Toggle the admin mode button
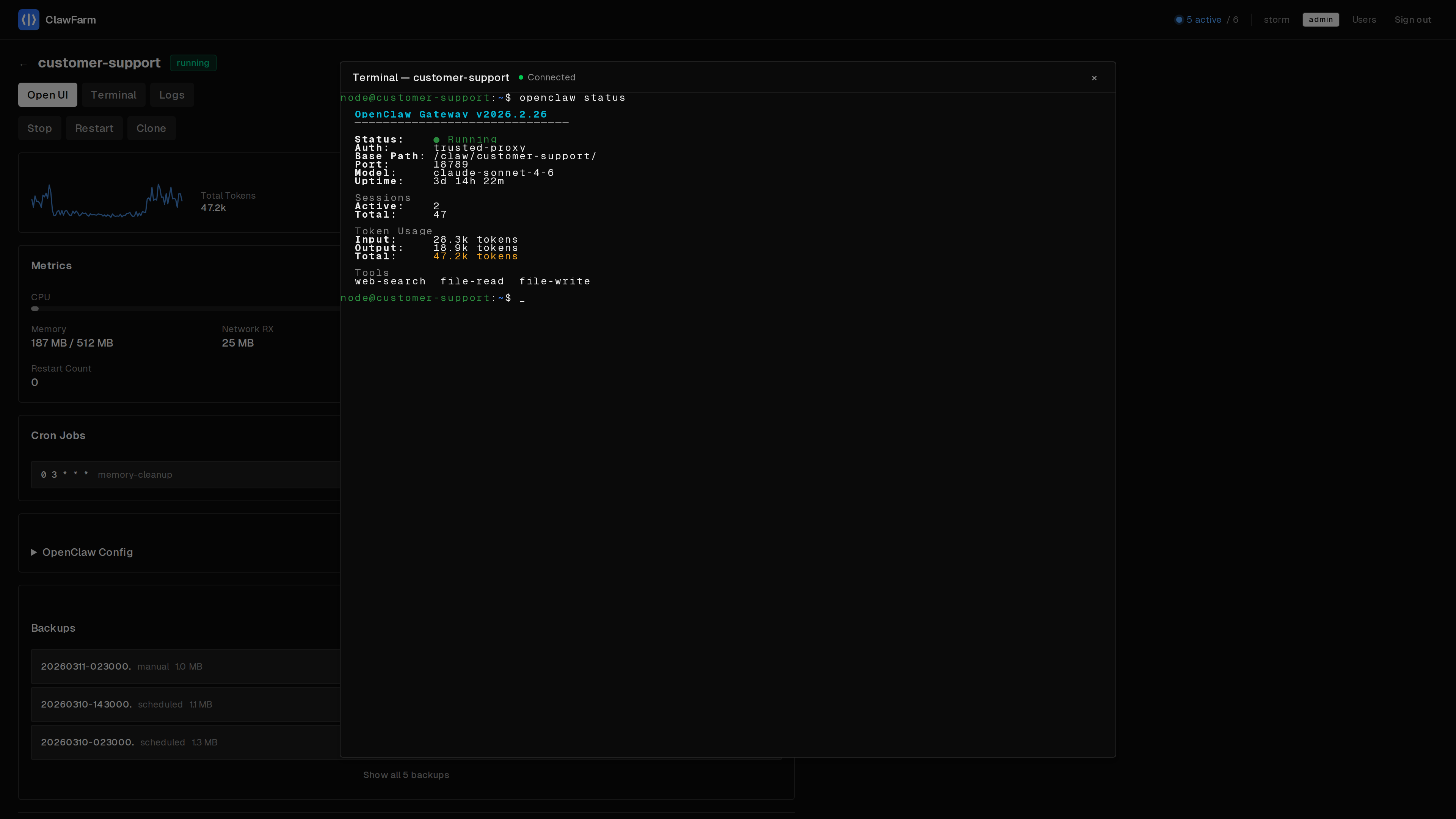1456x819 pixels. [1321, 19]
